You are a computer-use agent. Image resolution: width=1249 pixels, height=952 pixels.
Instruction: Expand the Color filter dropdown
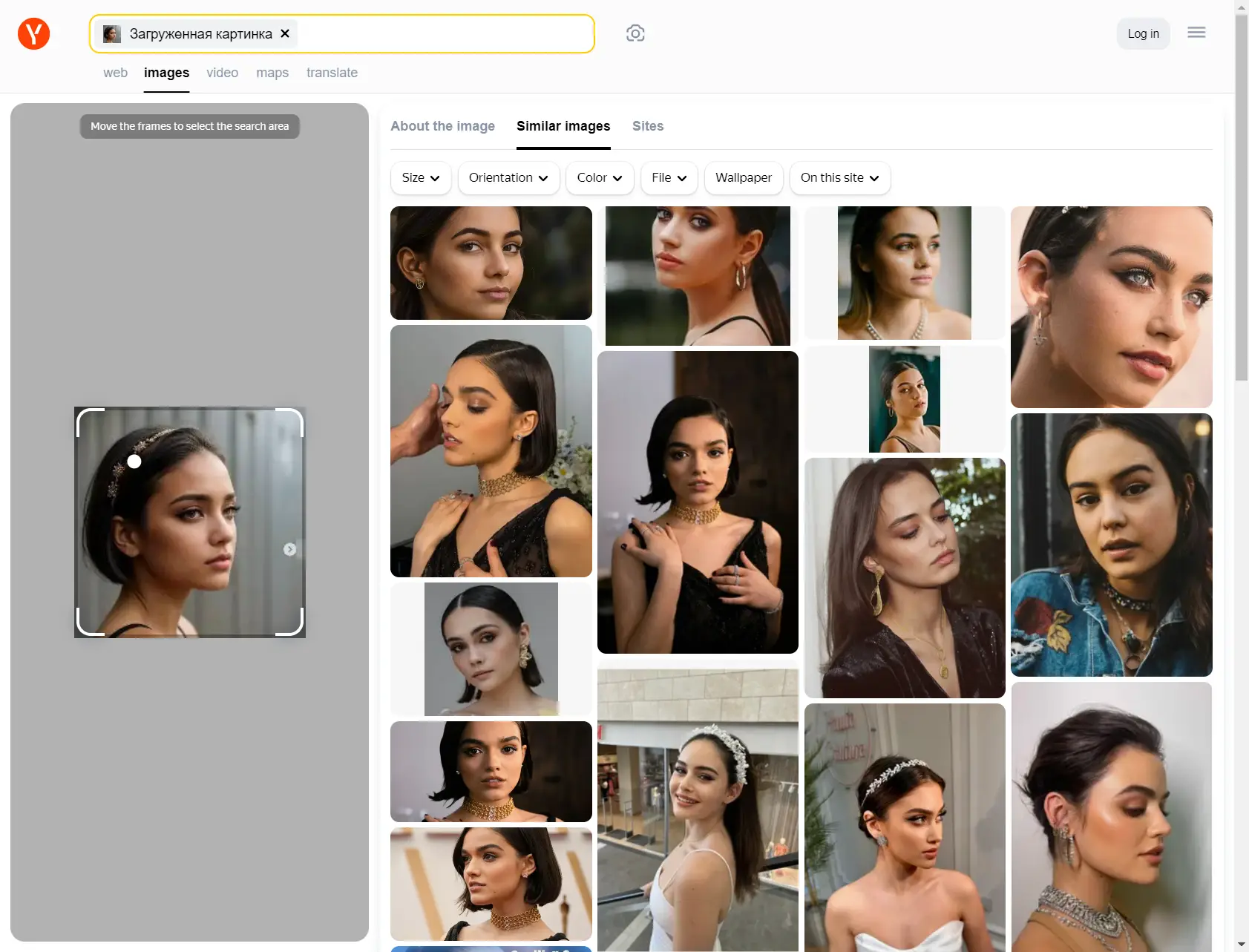tap(599, 178)
